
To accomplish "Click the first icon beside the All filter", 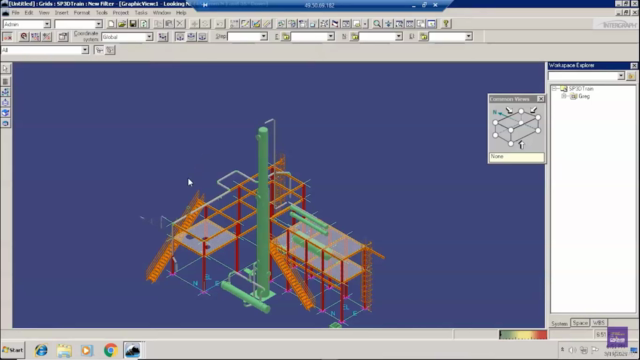I will pyautogui.click(x=99, y=50).
